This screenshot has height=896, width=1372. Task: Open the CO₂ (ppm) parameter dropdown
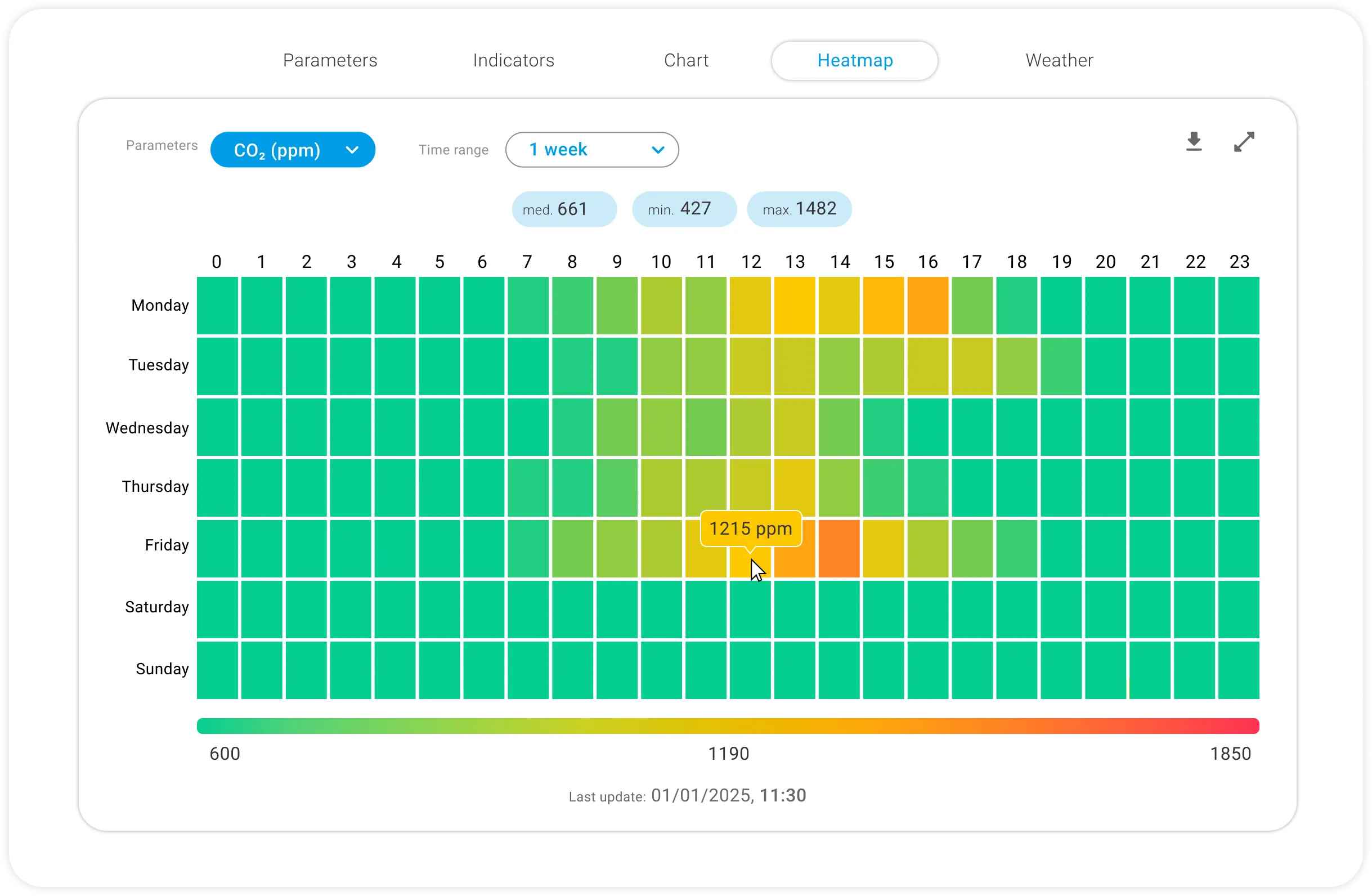[292, 150]
